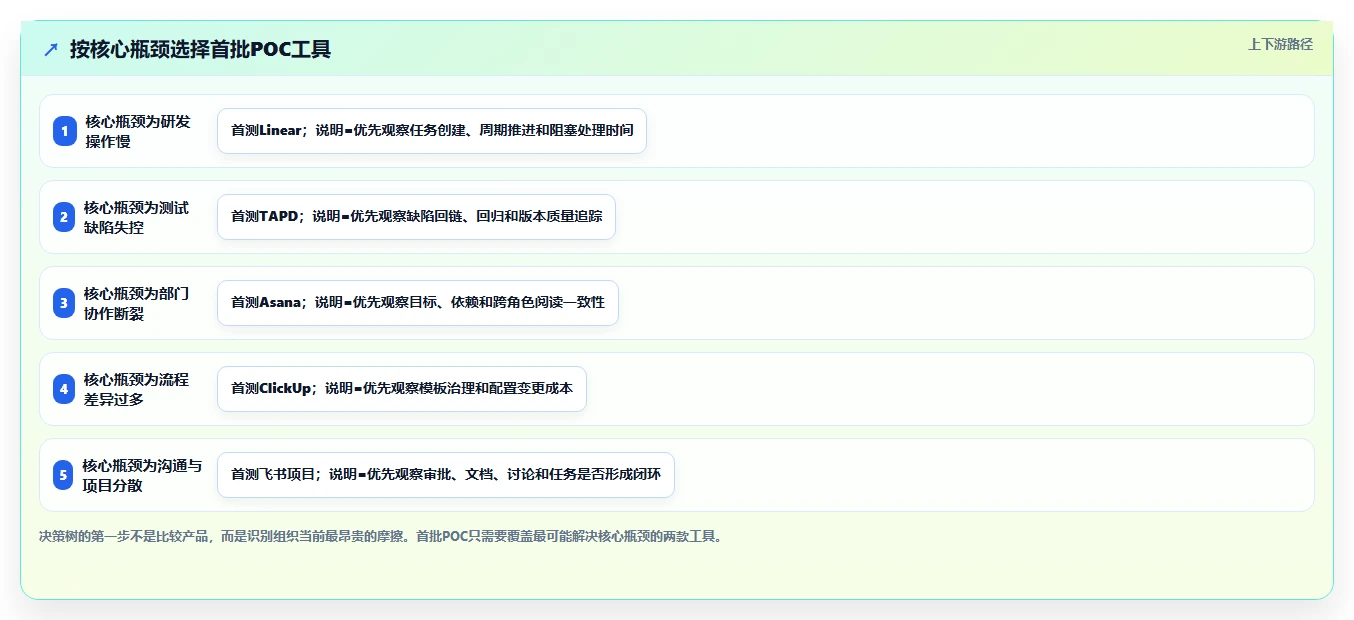Viewport: 1354px width, 620px height.
Task: Click step number badge 4
Action: [65, 389]
